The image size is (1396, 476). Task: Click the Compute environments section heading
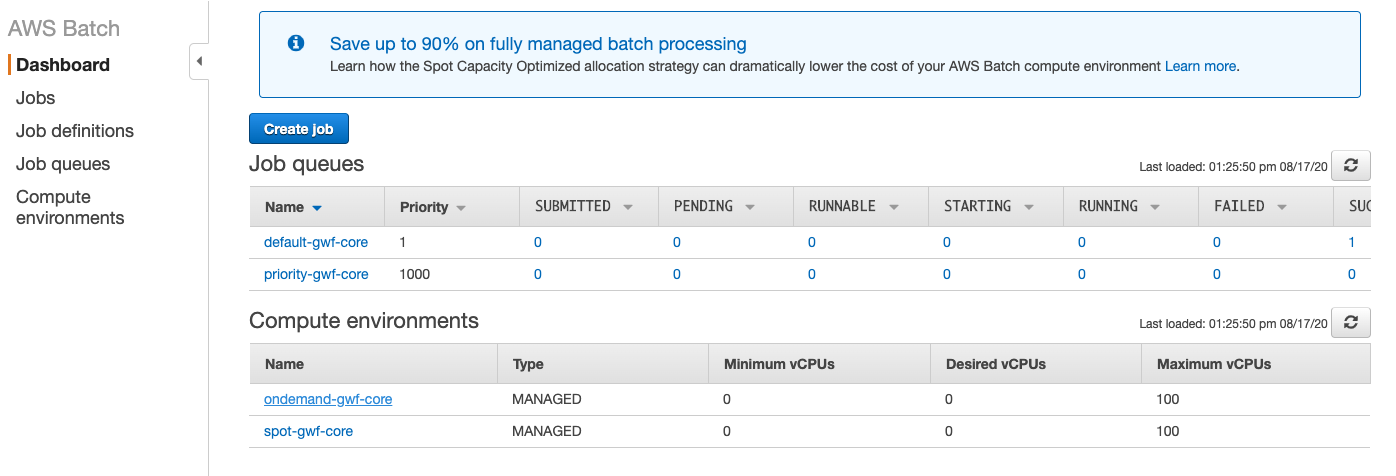click(x=364, y=321)
